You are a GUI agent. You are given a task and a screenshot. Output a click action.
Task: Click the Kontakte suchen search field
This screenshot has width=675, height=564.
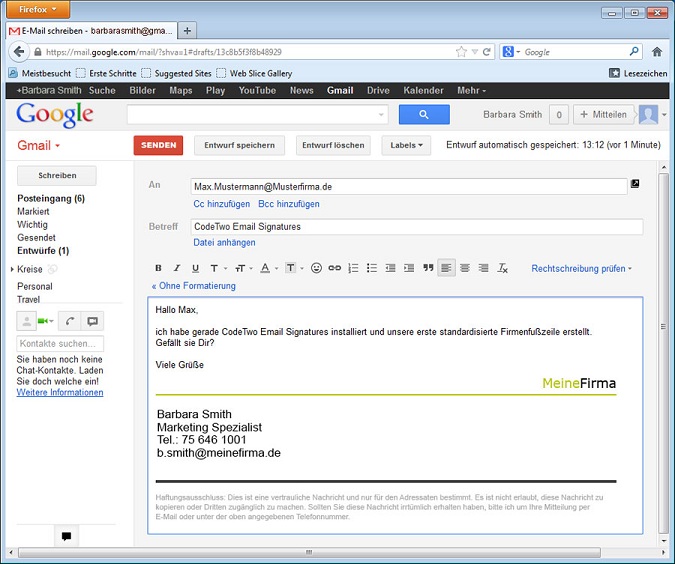click(60, 344)
